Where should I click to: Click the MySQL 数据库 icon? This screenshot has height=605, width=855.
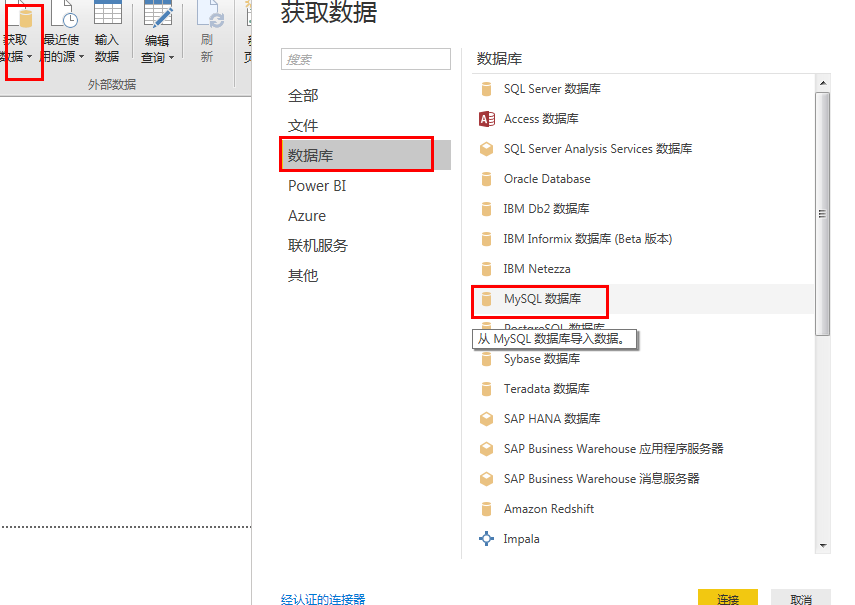(486, 299)
